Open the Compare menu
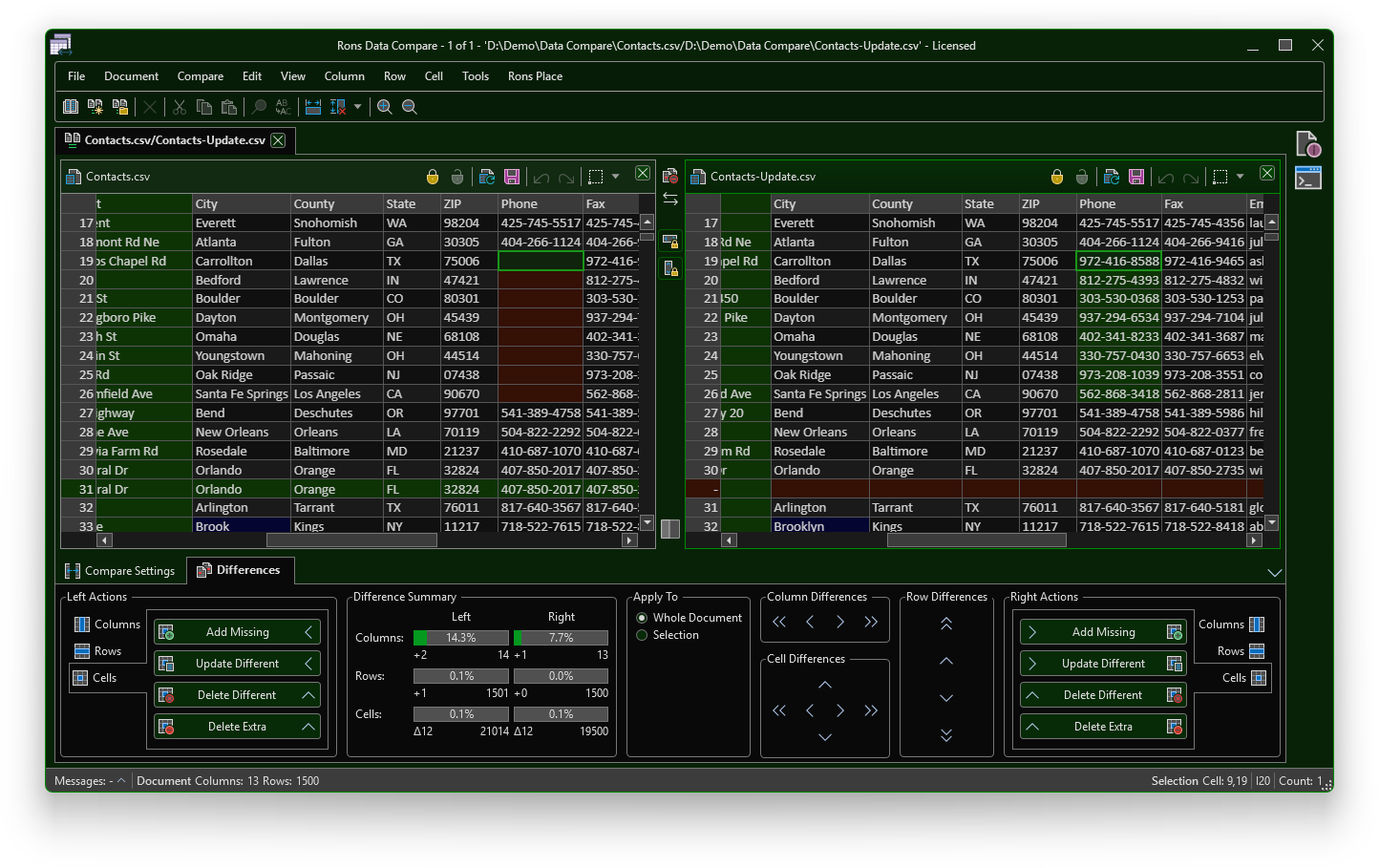The width and height of the screenshot is (1379, 868). (x=201, y=76)
